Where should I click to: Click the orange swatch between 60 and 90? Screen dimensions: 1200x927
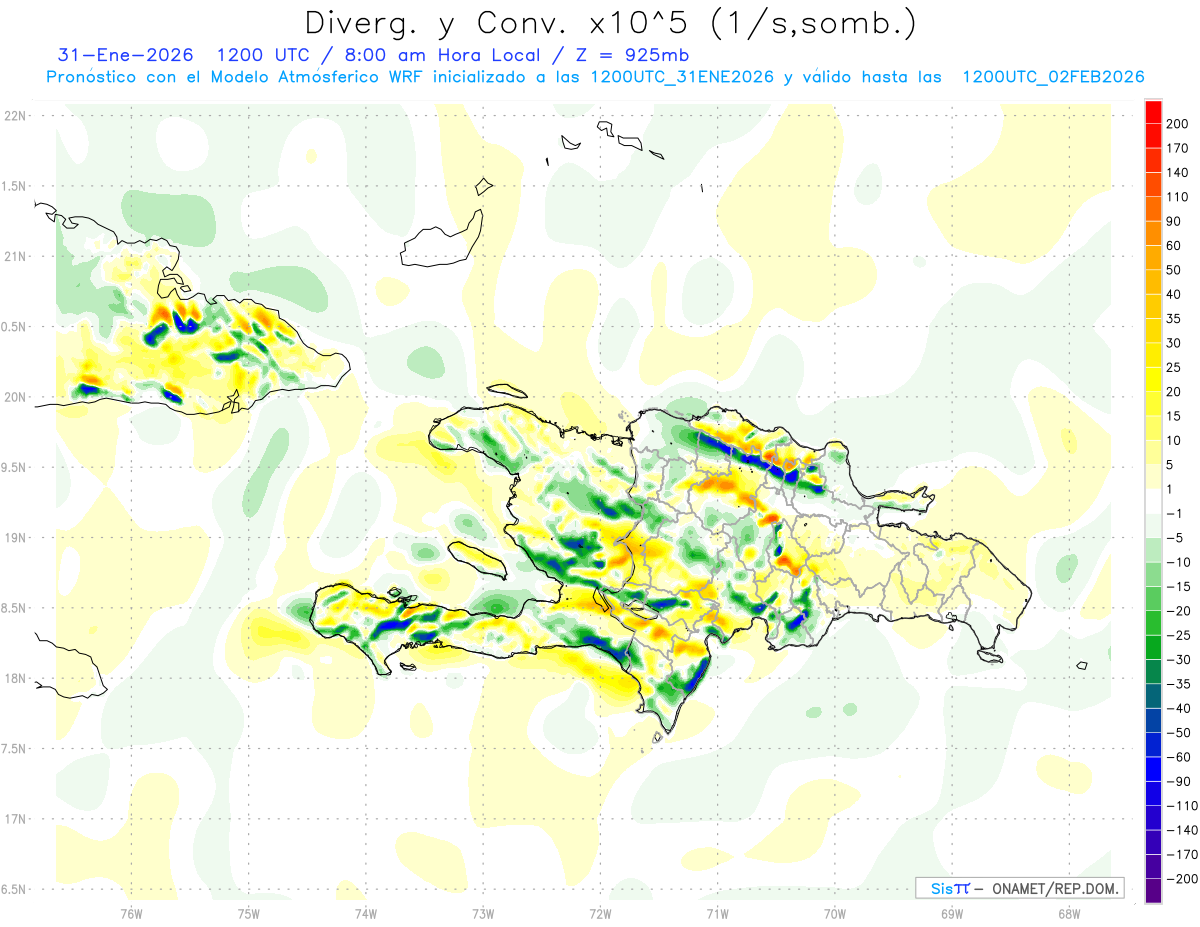pos(1153,233)
